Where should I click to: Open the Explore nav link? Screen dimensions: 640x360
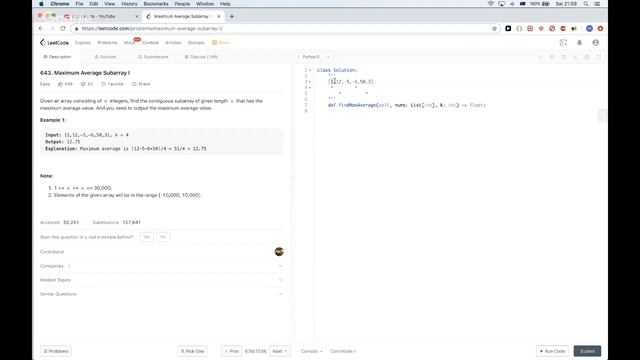coord(83,42)
